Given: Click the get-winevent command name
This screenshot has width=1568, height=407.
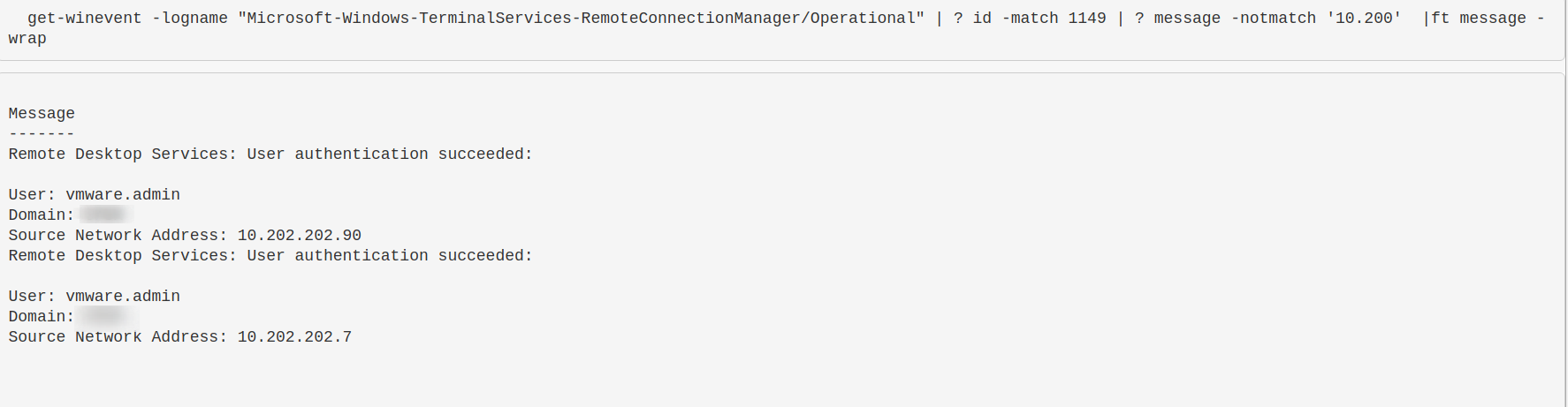Looking at the screenshot, I should tap(84, 19).
